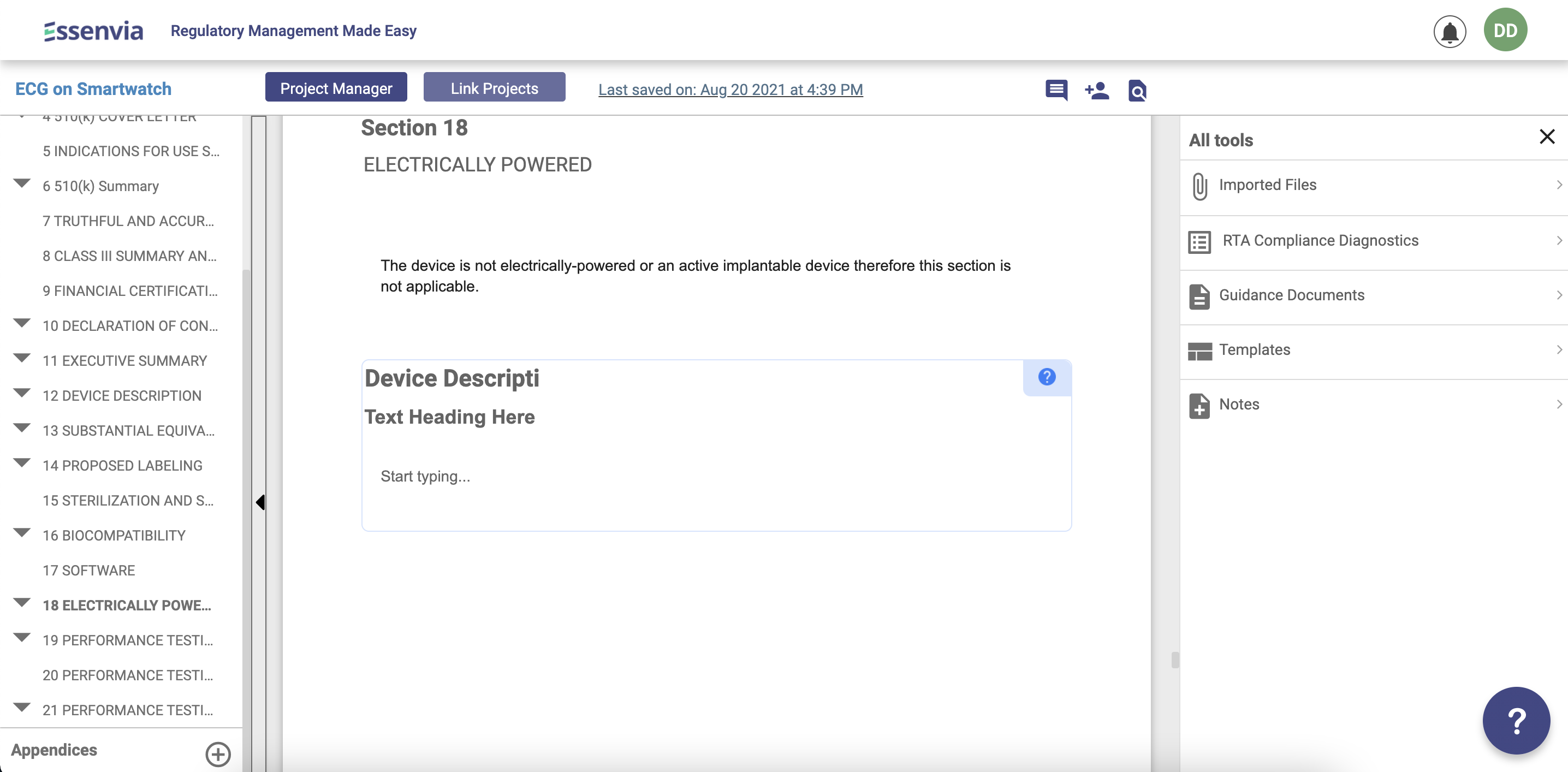The width and height of the screenshot is (1568, 772).
Task: Click the DD user avatar
Action: coord(1505,31)
